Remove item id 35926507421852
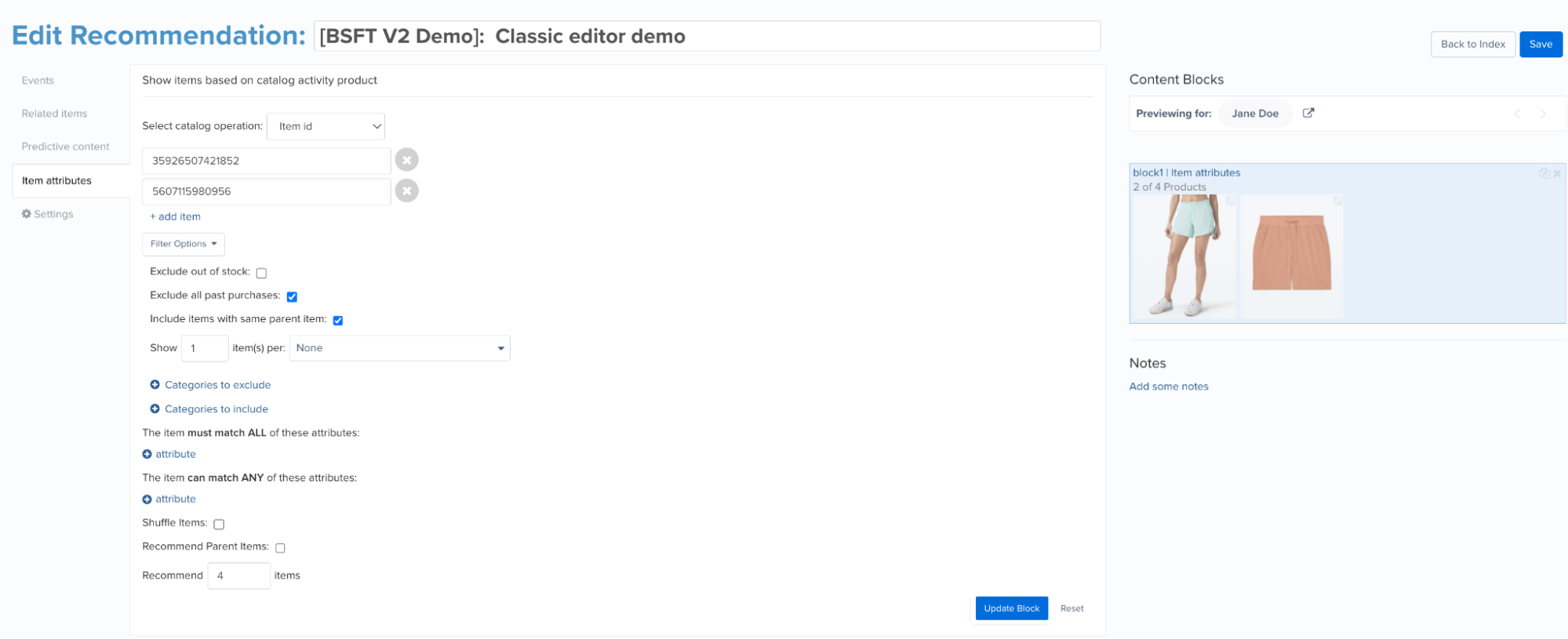 [x=406, y=160]
